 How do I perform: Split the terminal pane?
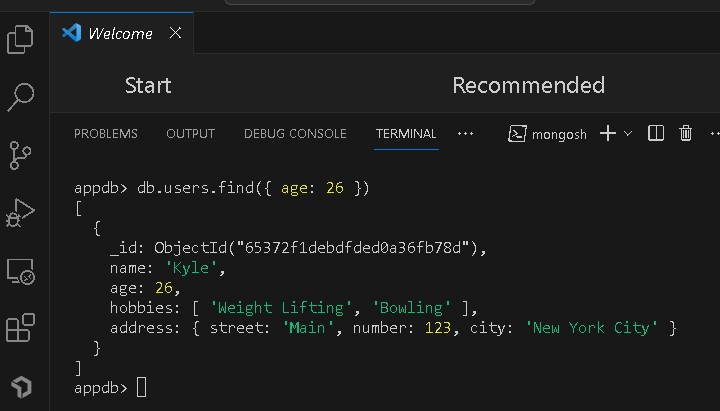656,133
